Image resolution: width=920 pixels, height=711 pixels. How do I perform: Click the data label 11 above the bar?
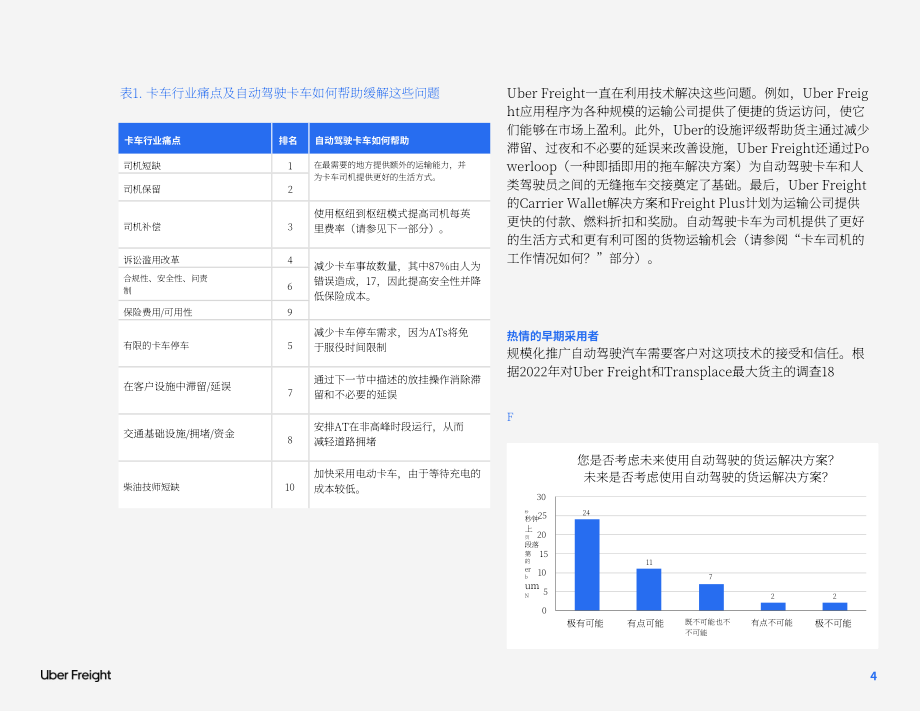tap(649, 562)
